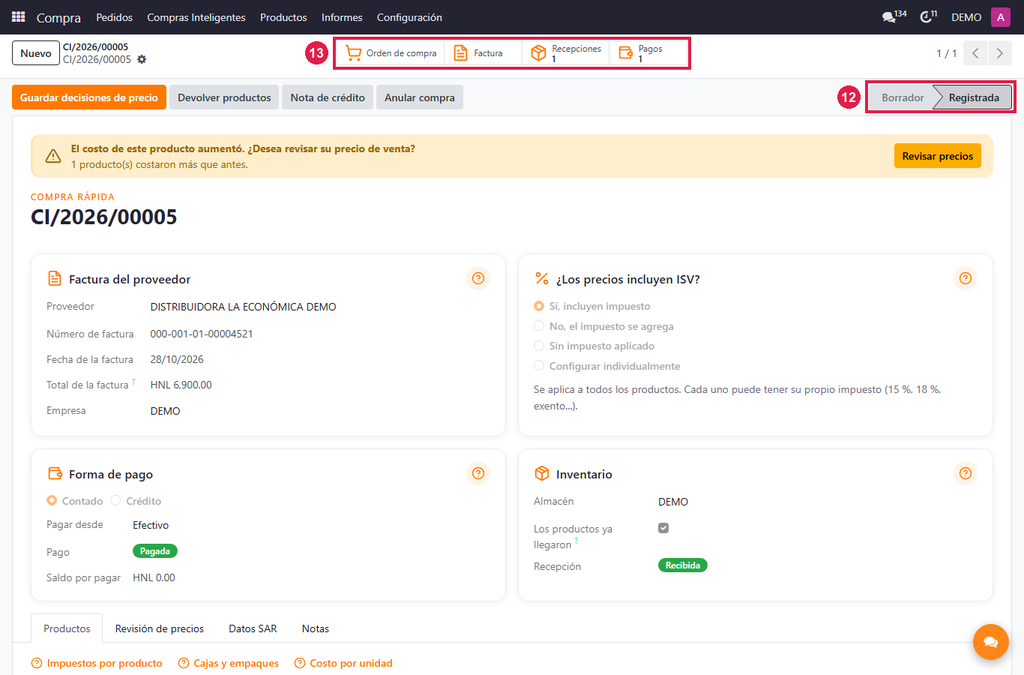
Task: Open help icon in Inventario card
Action: pos(965,473)
